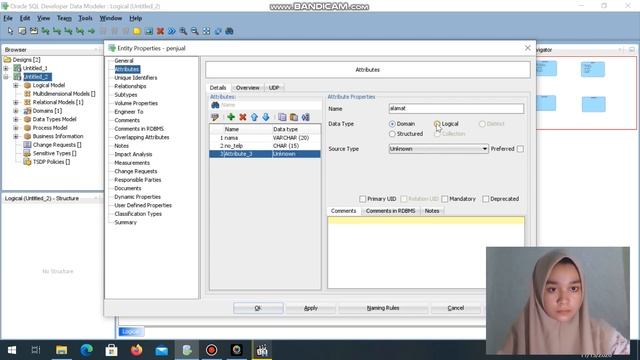This screenshot has height=360, width=640.
Task: Click the attribute properties icon after paste
Action: pos(305,117)
